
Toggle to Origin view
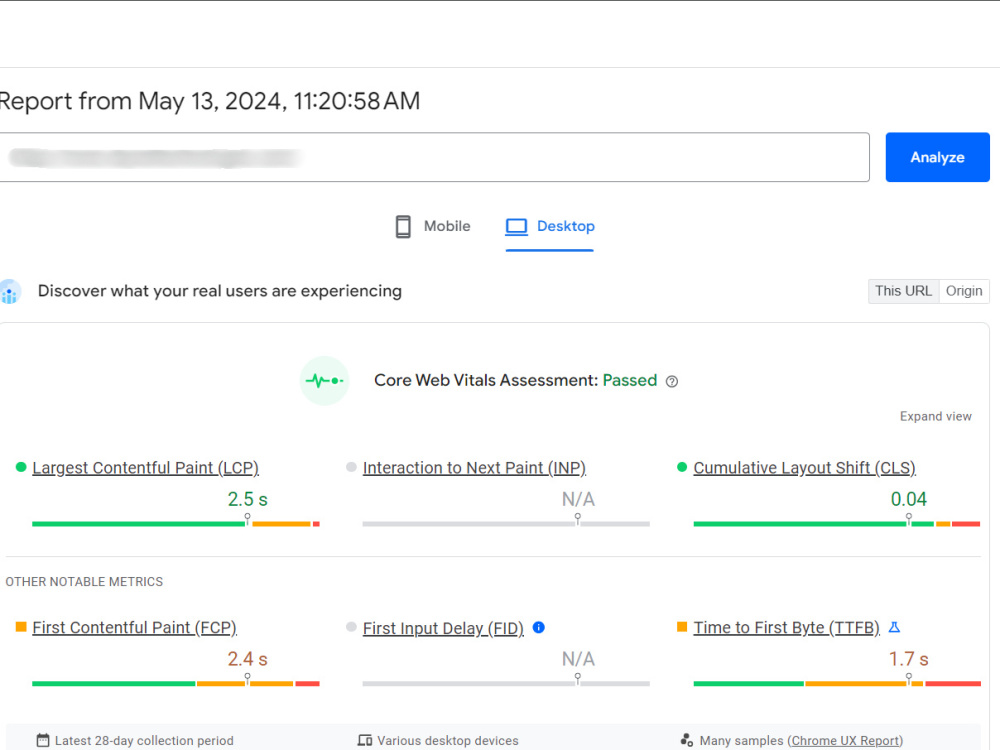click(x=964, y=291)
